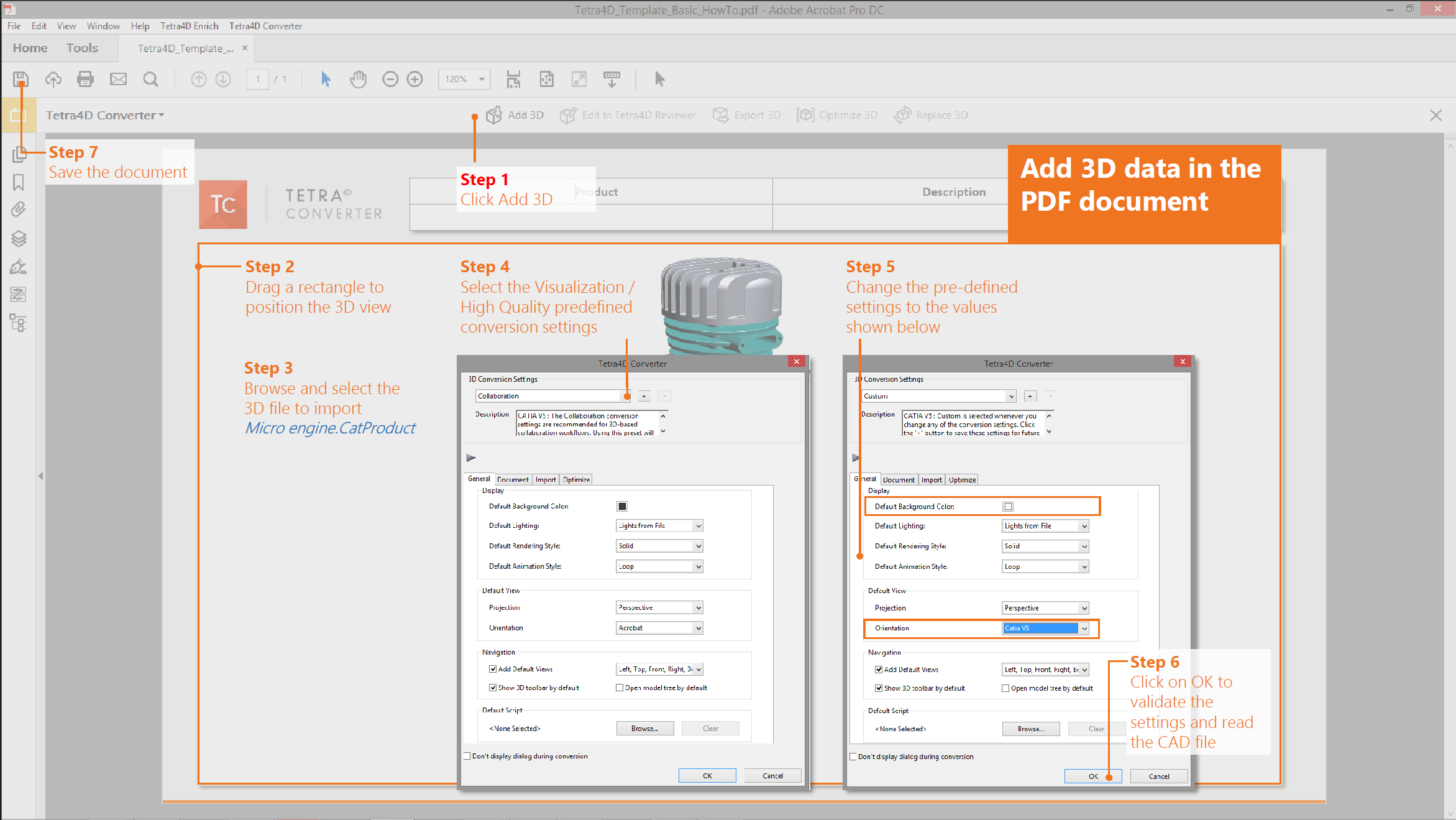Open the Edit menu
Image resolution: width=1456 pixels, height=820 pixels.
click(39, 26)
